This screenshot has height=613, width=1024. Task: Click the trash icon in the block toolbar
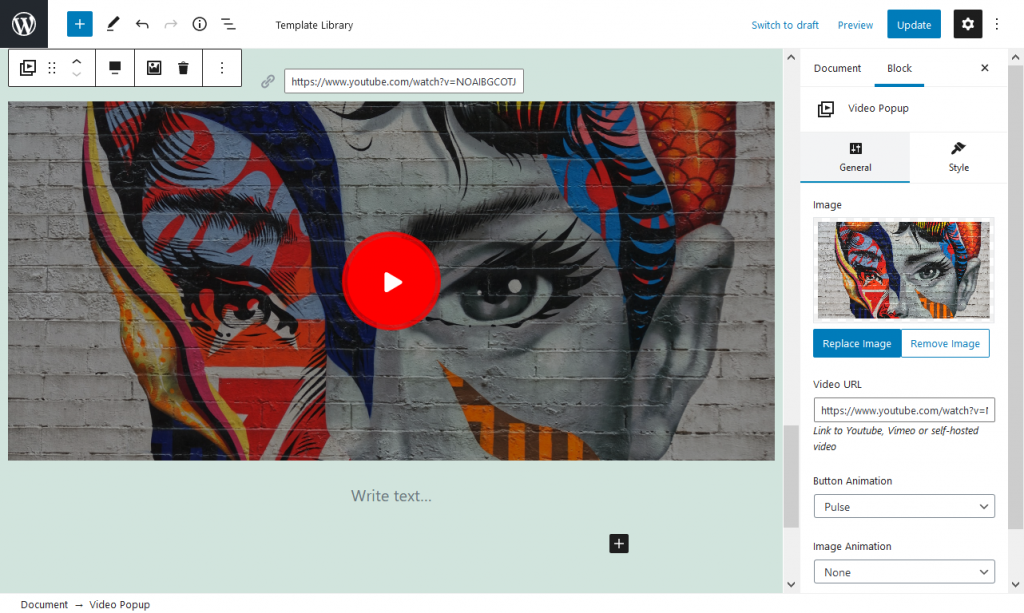click(184, 67)
